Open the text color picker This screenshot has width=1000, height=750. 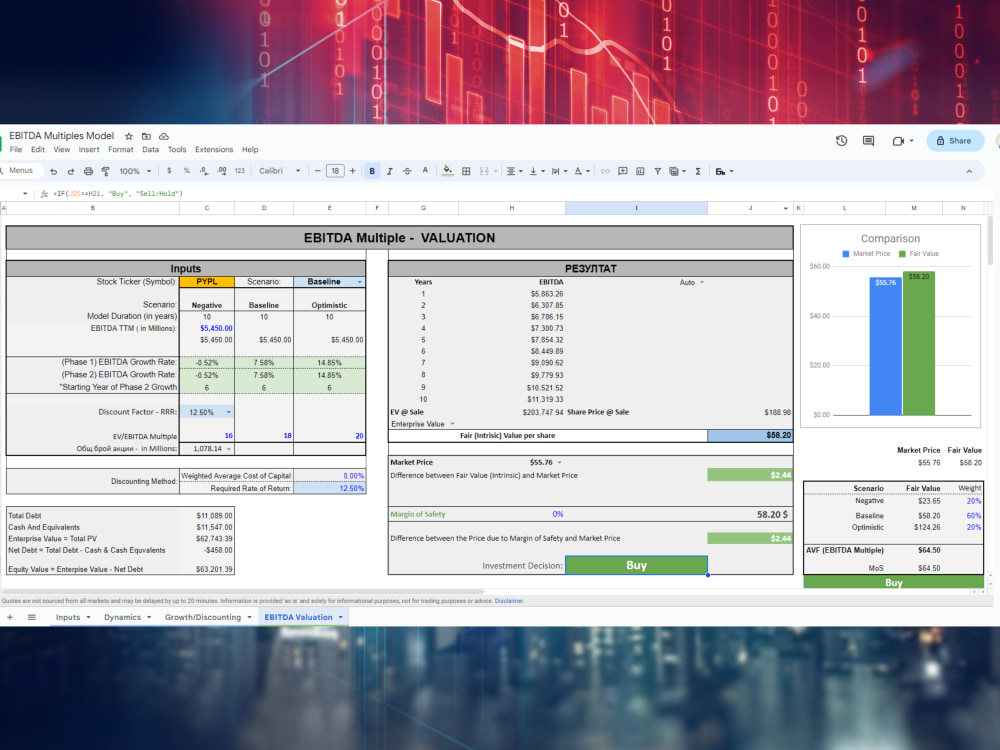tap(425, 171)
